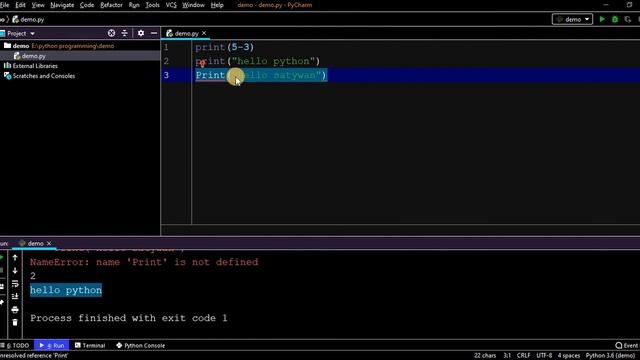Click NameError message in console output
This screenshot has width=640, height=360.
144,262
